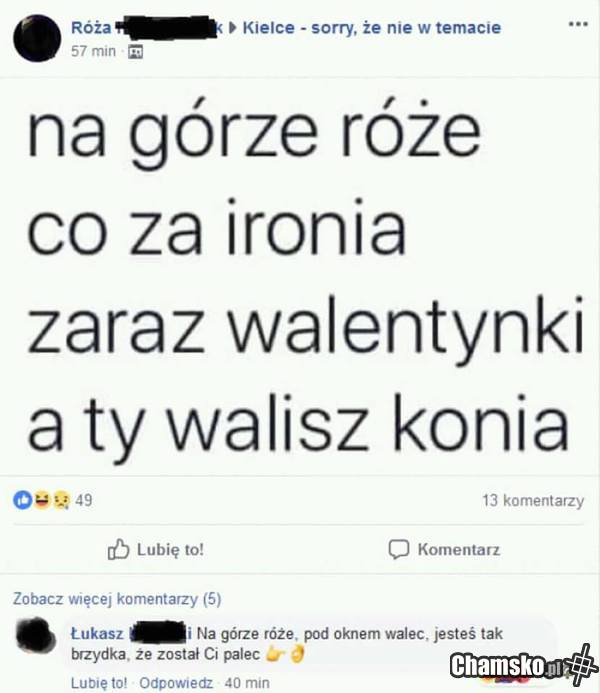This screenshot has height=693, width=600.
Task: Click the Lubię to! like button
Action: tap(156, 550)
